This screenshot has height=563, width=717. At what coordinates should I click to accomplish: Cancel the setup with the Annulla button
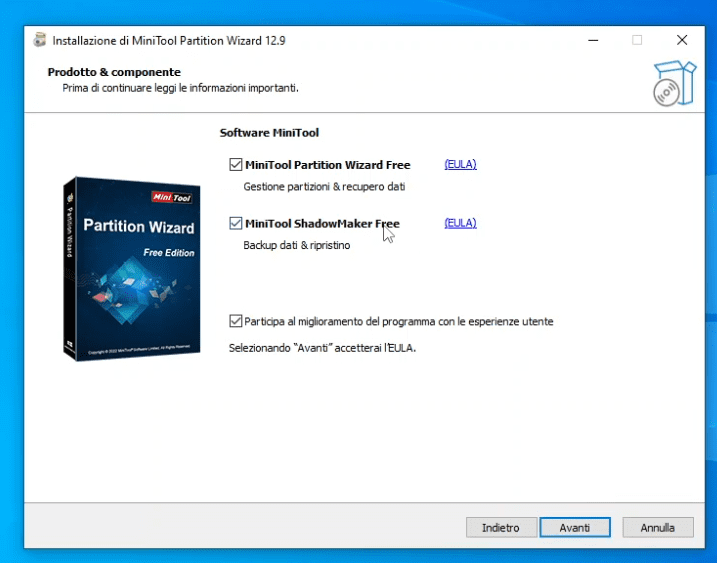[x=658, y=527]
